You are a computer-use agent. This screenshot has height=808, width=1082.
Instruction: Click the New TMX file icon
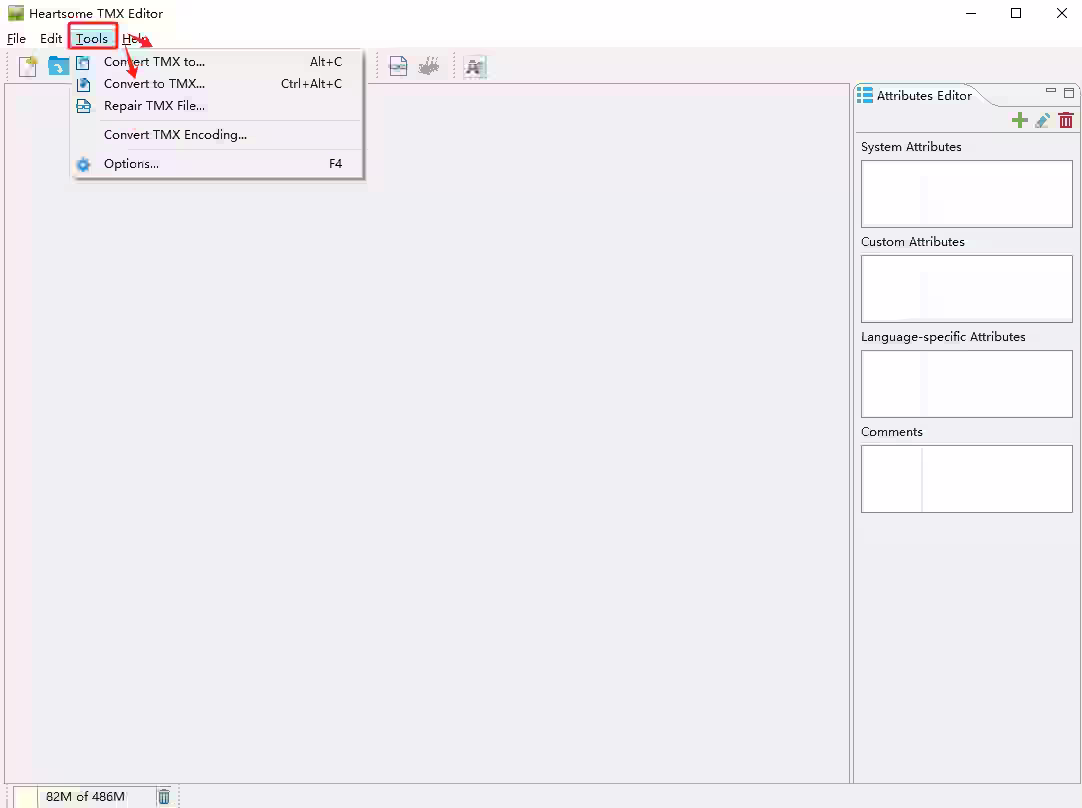coord(27,65)
